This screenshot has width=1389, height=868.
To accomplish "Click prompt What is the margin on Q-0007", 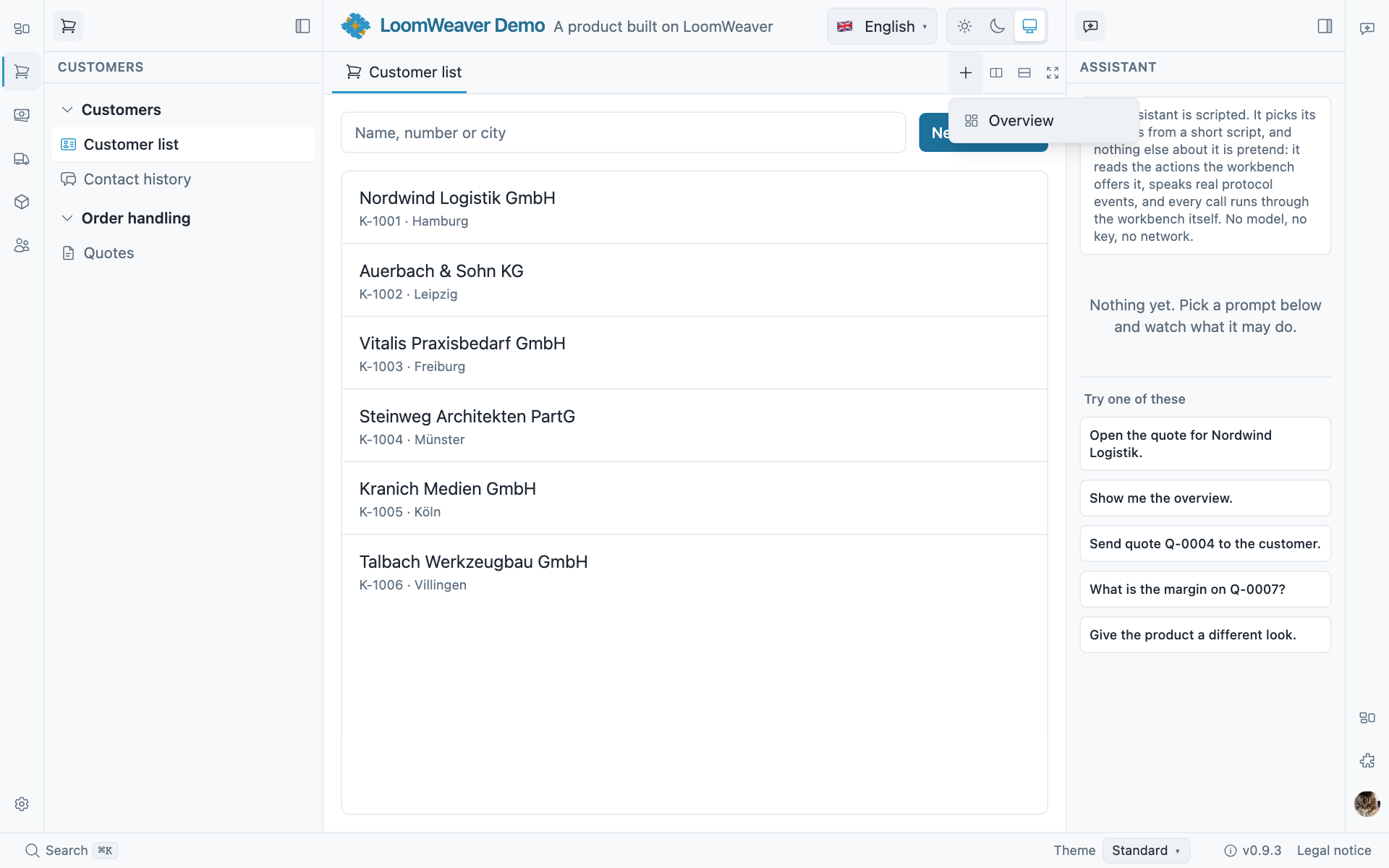I will (x=1205, y=589).
